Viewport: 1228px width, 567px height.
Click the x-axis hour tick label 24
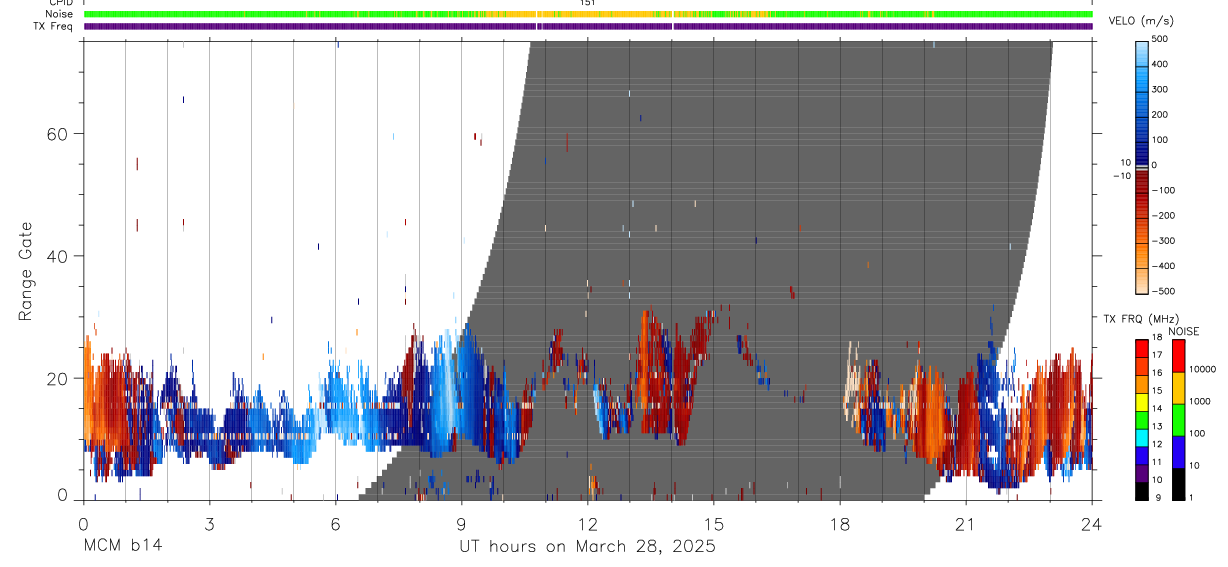point(1092,523)
